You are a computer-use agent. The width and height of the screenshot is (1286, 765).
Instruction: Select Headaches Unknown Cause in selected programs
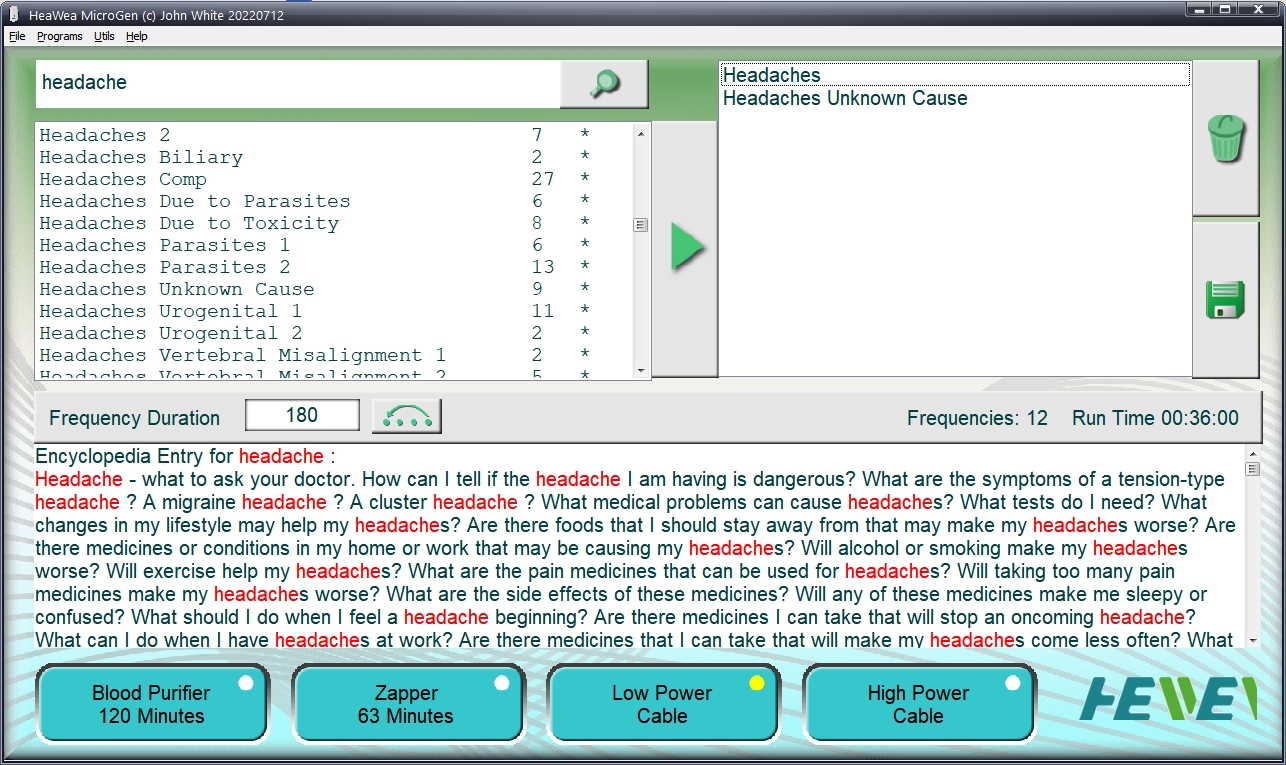click(x=845, y=98)
